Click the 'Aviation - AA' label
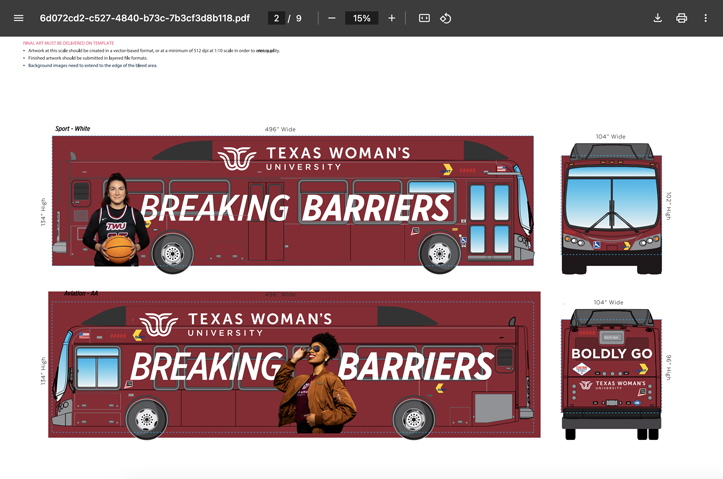The height and width of the screenshot is (479, 723). click(x=81, y=293)
